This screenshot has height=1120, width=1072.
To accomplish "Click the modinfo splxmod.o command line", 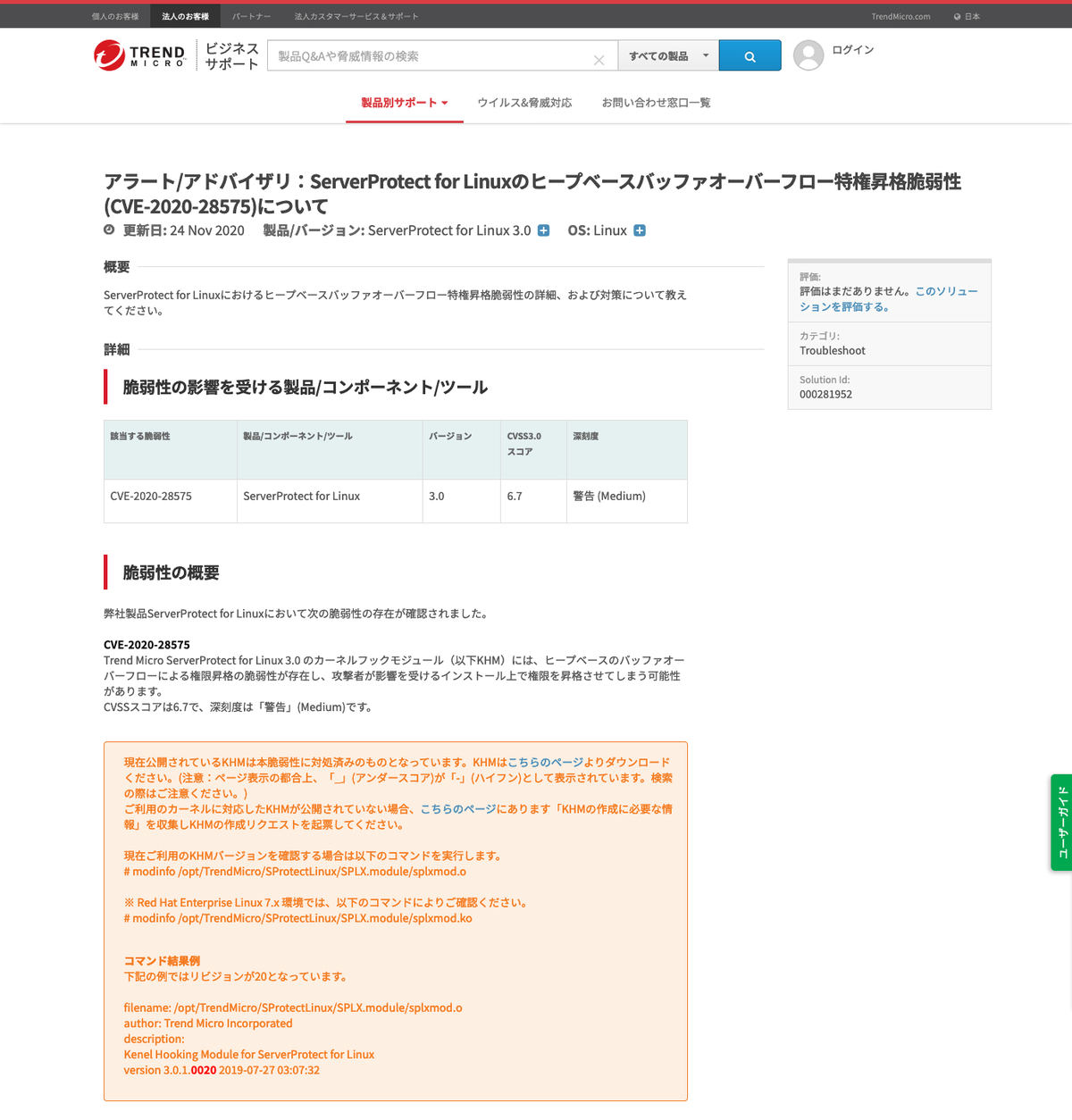I will click(295, 872).
